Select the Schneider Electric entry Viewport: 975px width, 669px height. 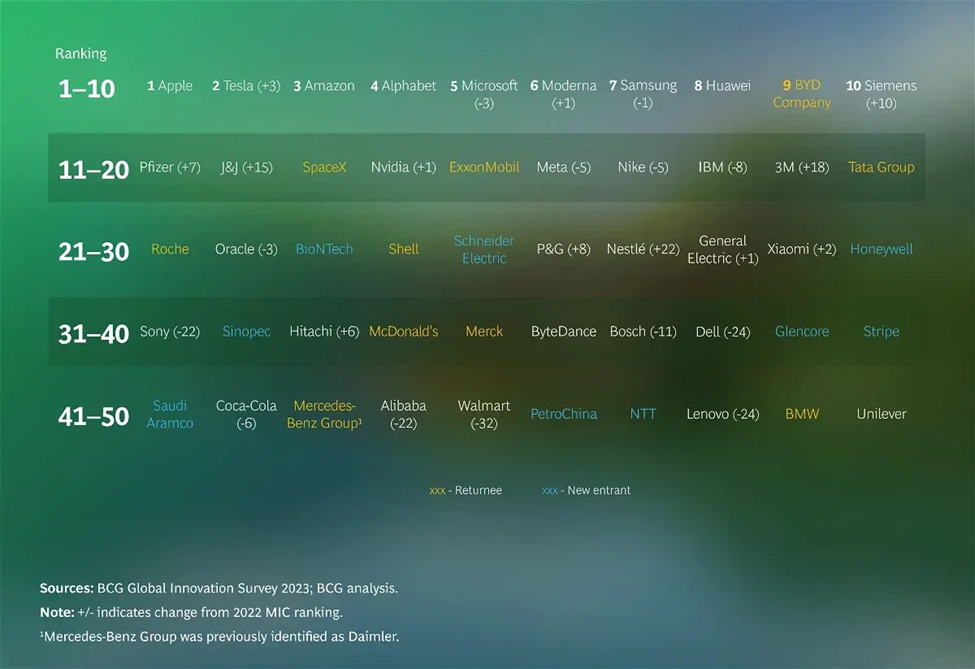point(484,249)
